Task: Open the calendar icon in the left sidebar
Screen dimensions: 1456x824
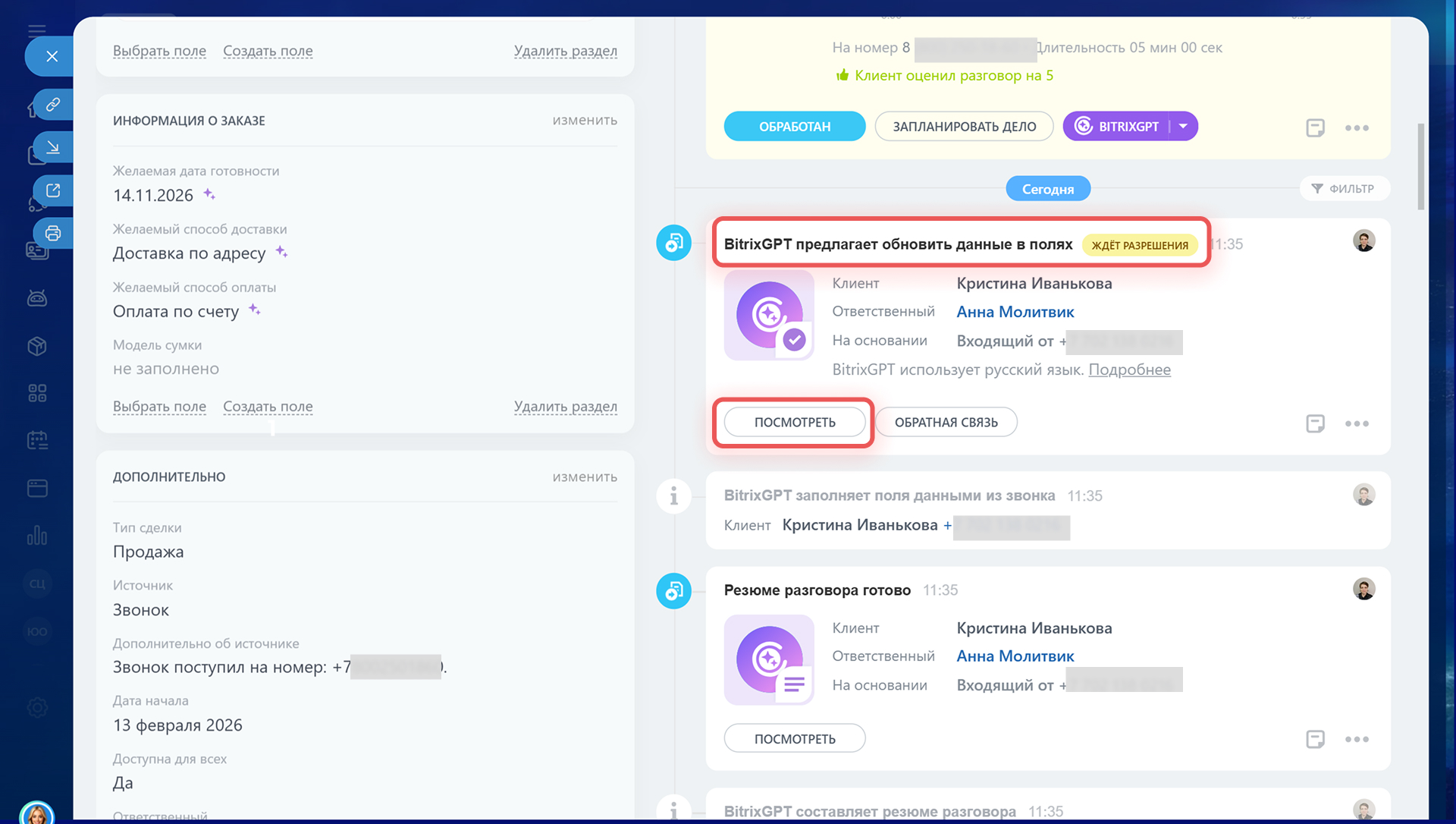Action: [x=37, y=440]
